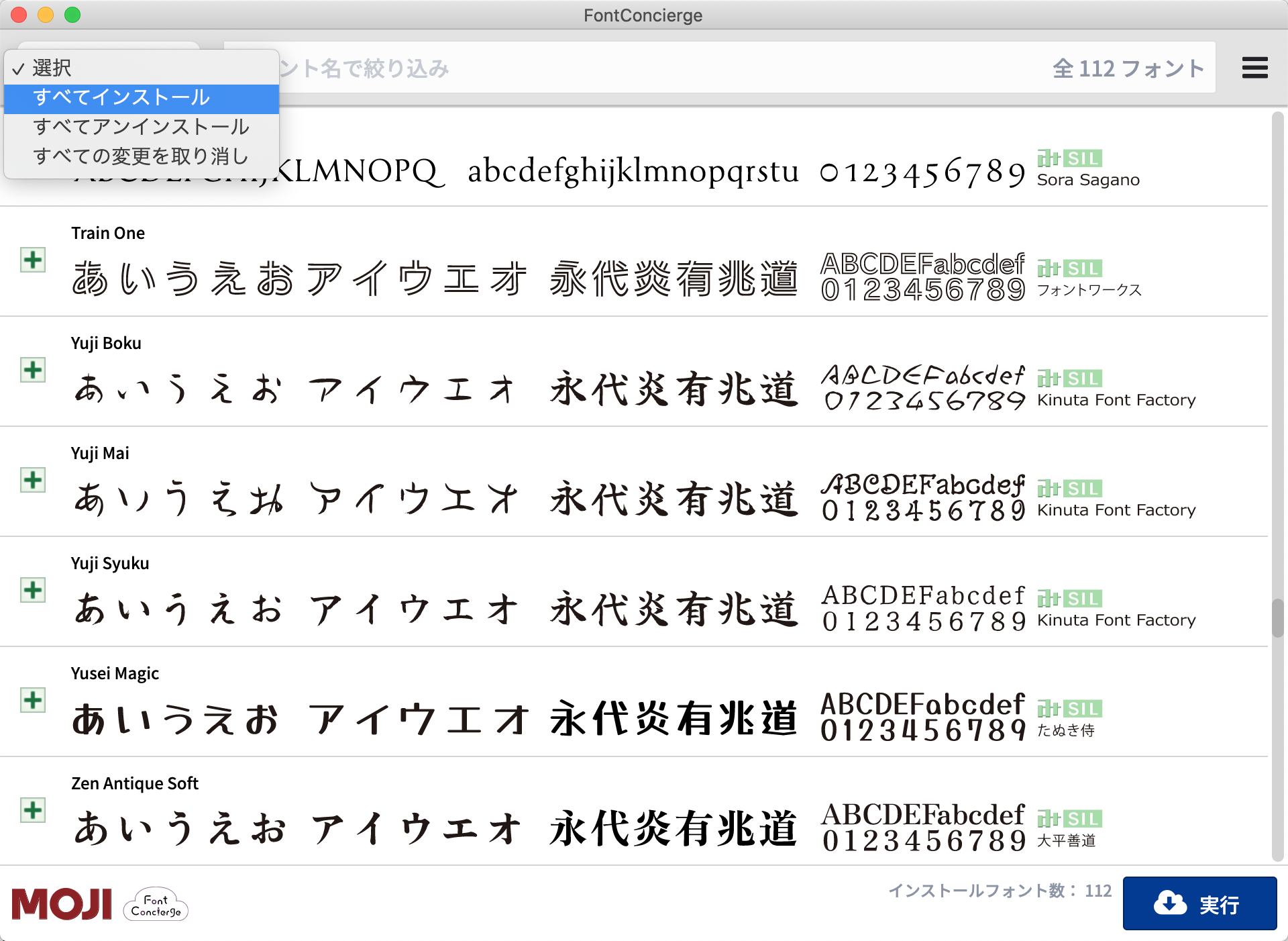Toggle install for Train One with its plus icon
The height and width of the screenshot is (941, 1288).
(32, 260)
